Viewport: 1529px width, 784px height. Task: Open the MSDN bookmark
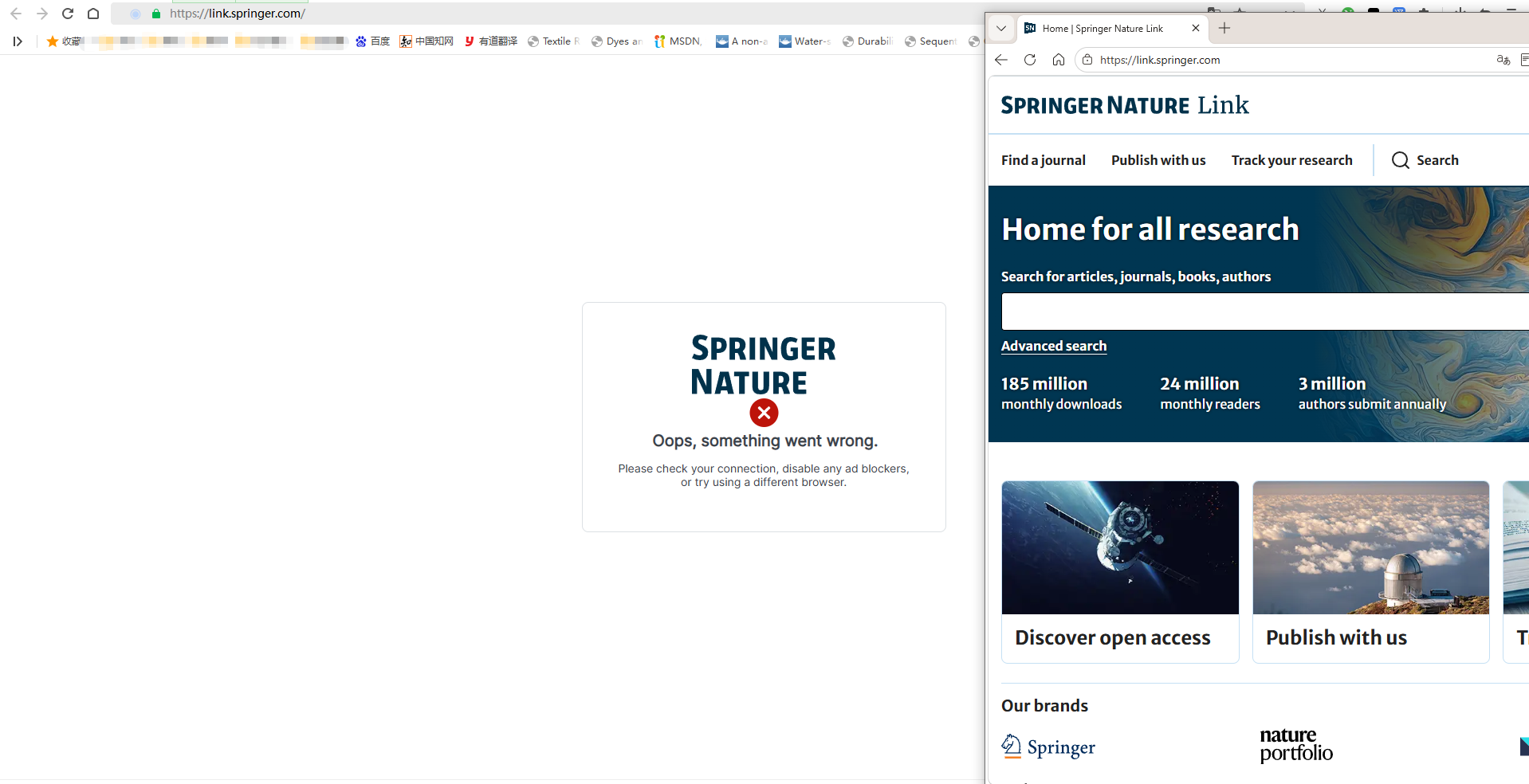[x=678, y=41]
